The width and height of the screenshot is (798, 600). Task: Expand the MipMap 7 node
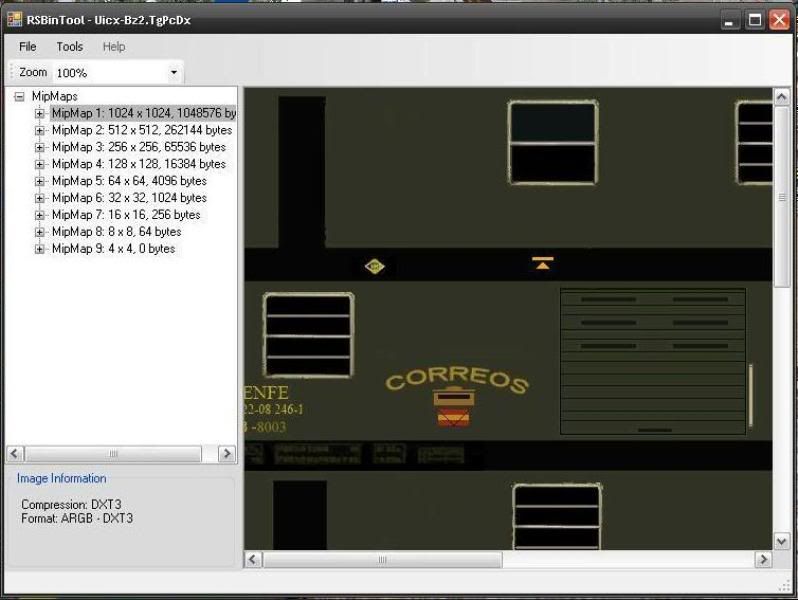[x=40, y=215]
